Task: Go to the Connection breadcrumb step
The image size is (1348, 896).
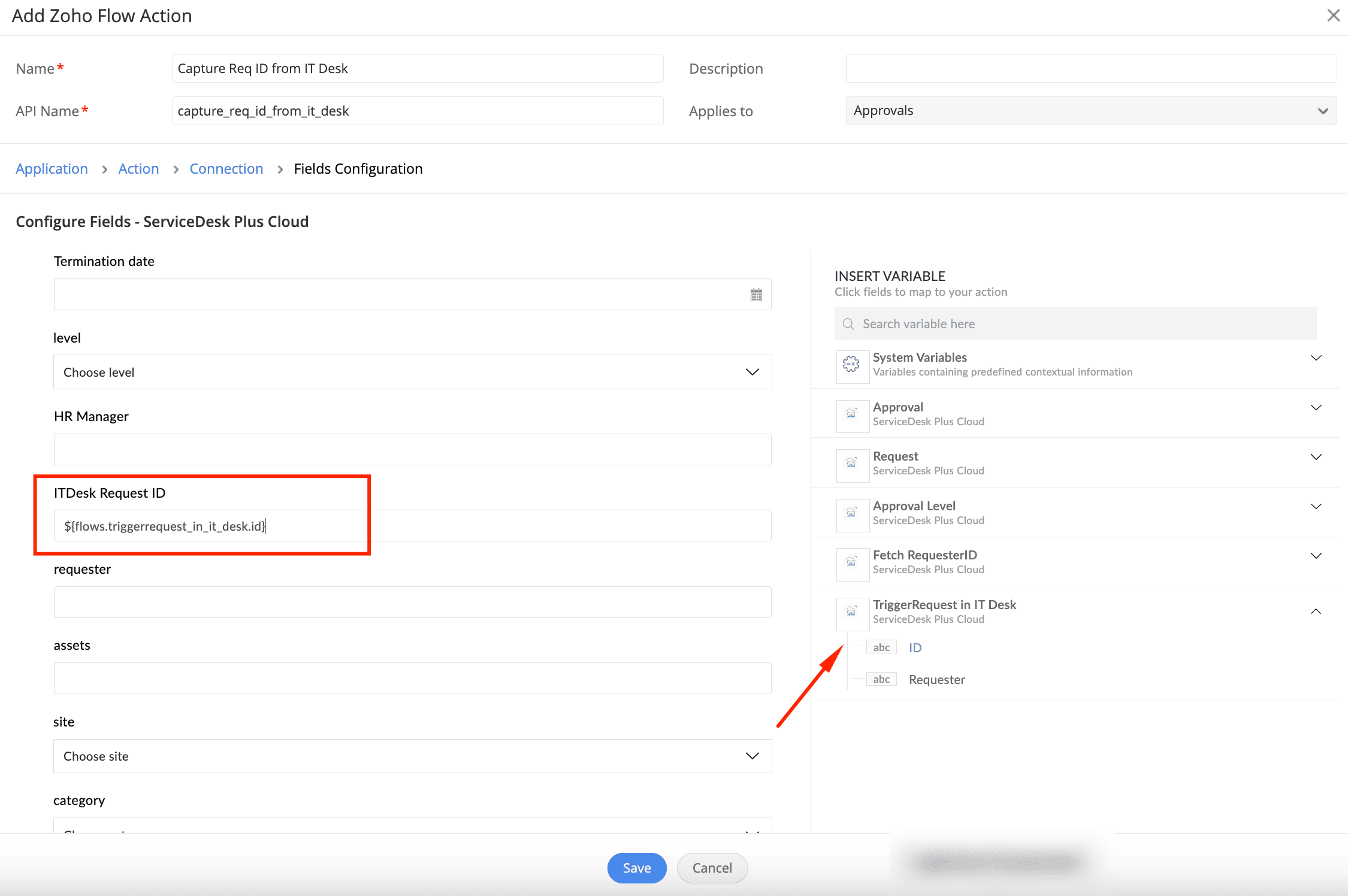Action: pyautogui.click(x=226, y=169)
